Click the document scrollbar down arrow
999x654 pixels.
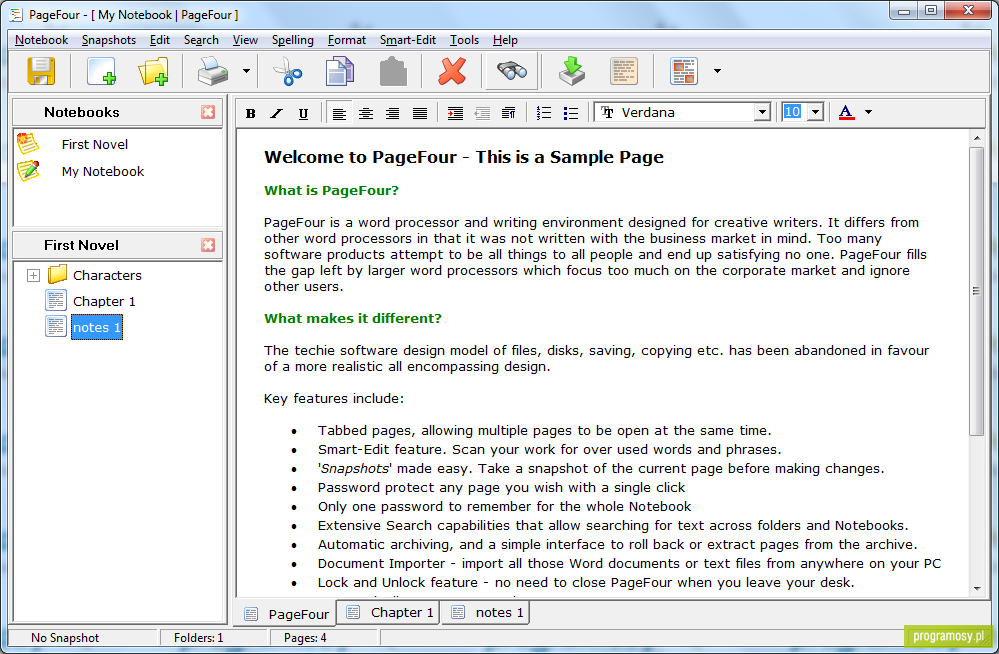tap(977, 589)
